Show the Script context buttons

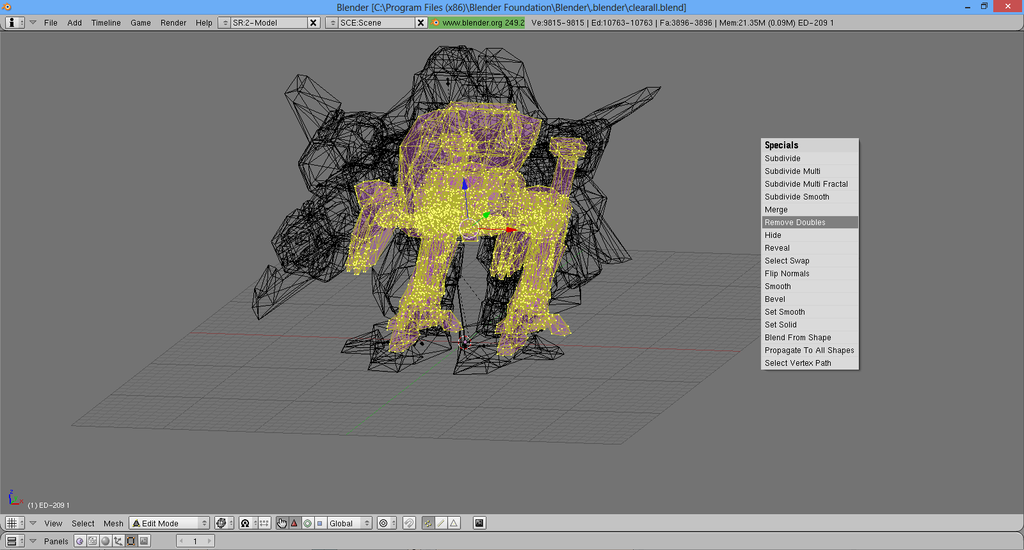pos(93,541)
